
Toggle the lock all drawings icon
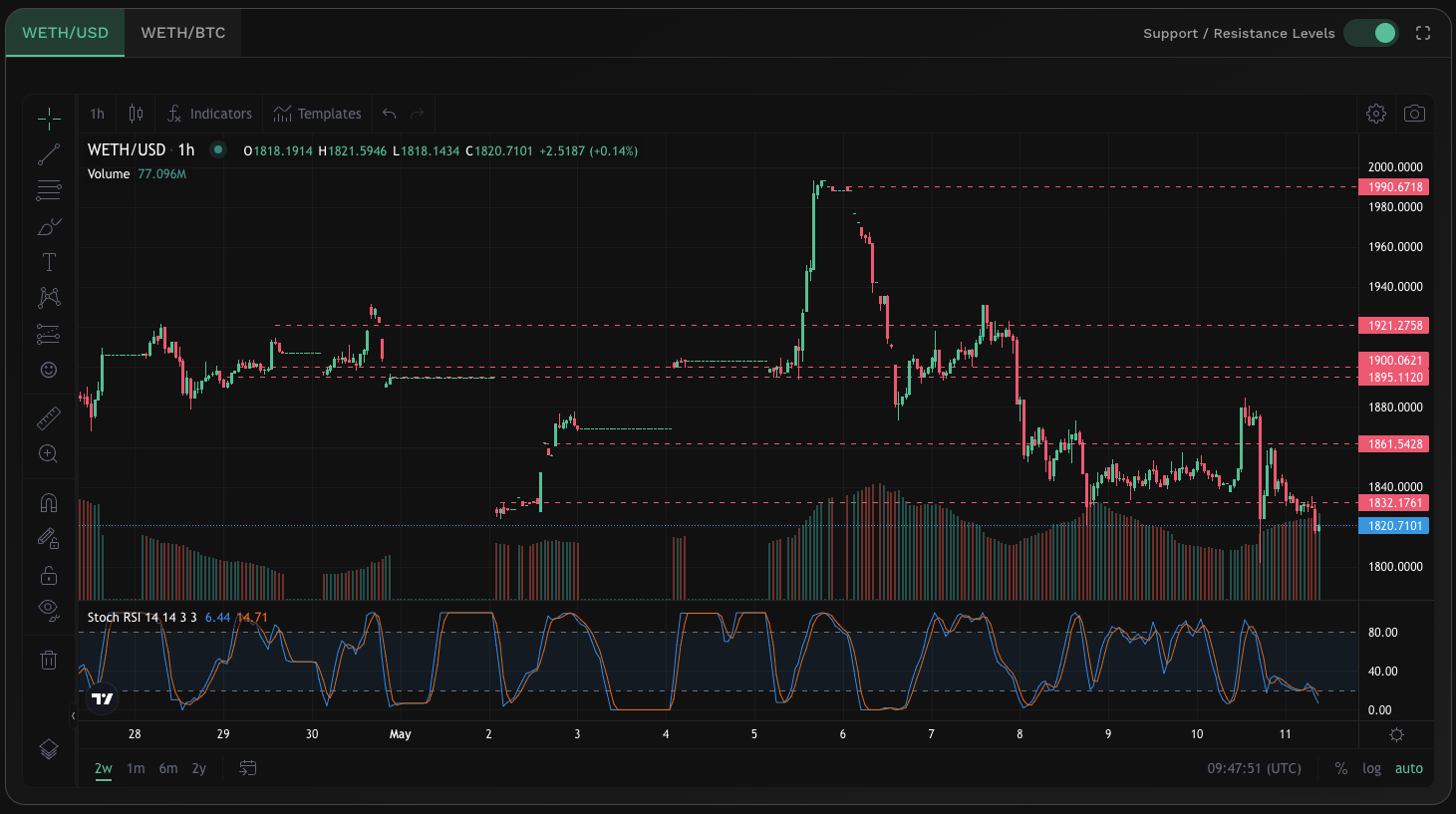click(49, 575)
